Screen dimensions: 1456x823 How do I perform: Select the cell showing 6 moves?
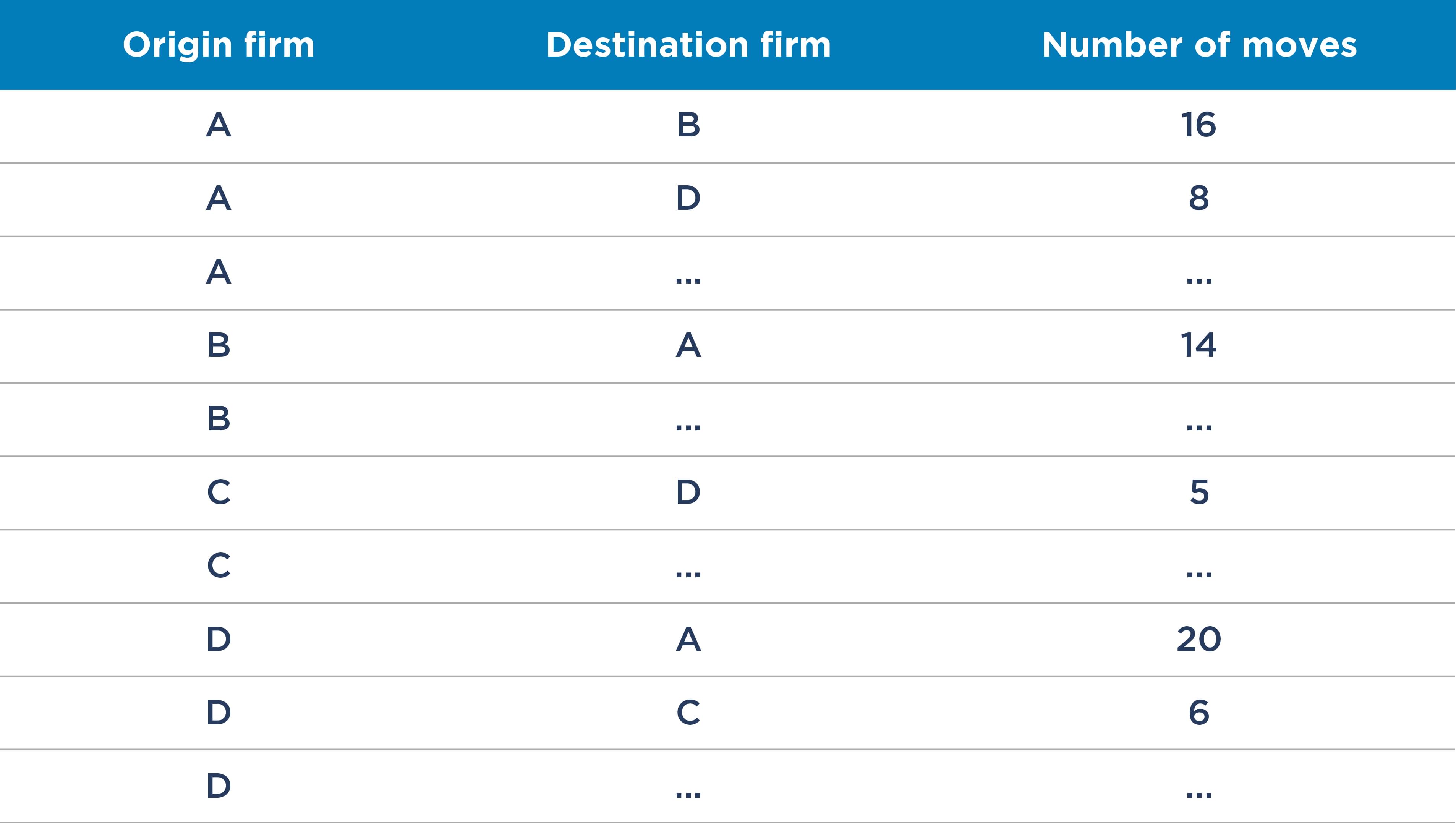pos(1198,713)
